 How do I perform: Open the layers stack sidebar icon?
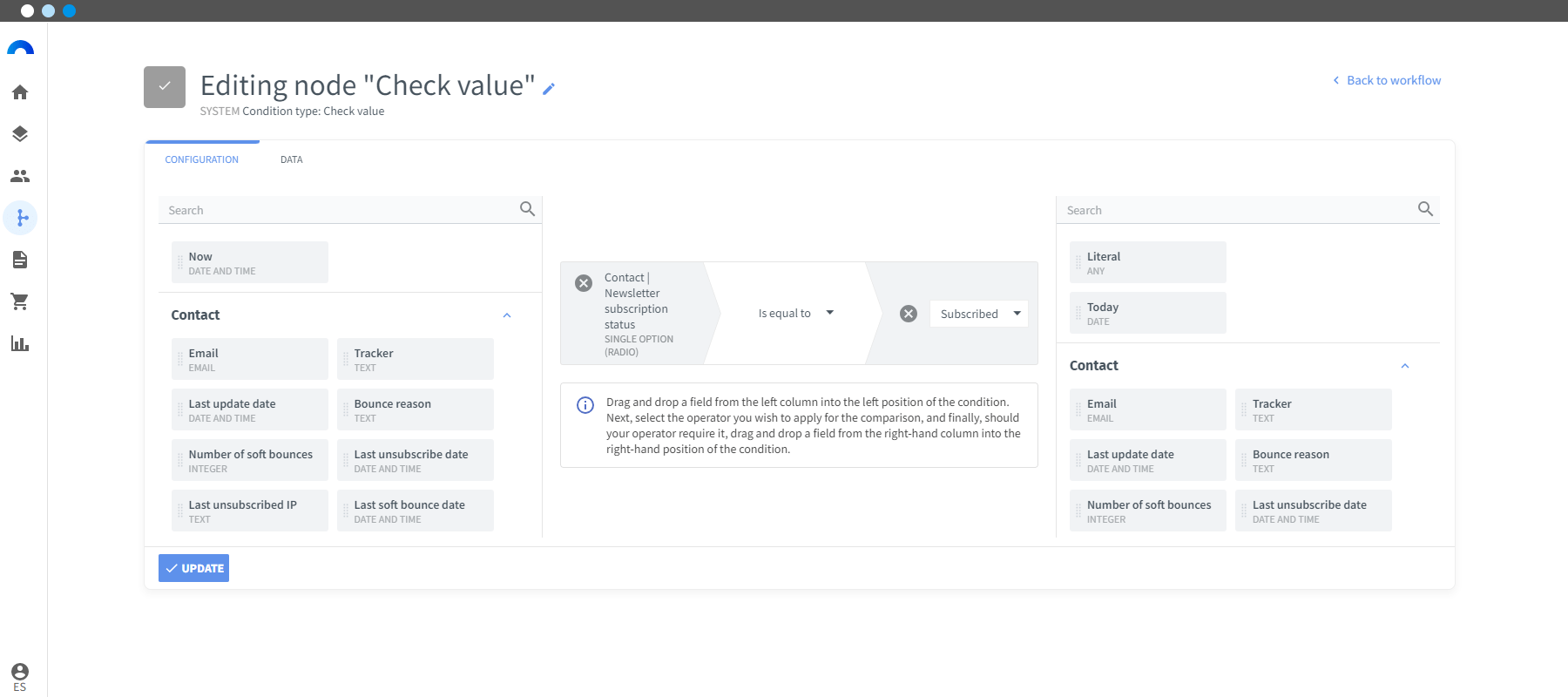point(20,134)
